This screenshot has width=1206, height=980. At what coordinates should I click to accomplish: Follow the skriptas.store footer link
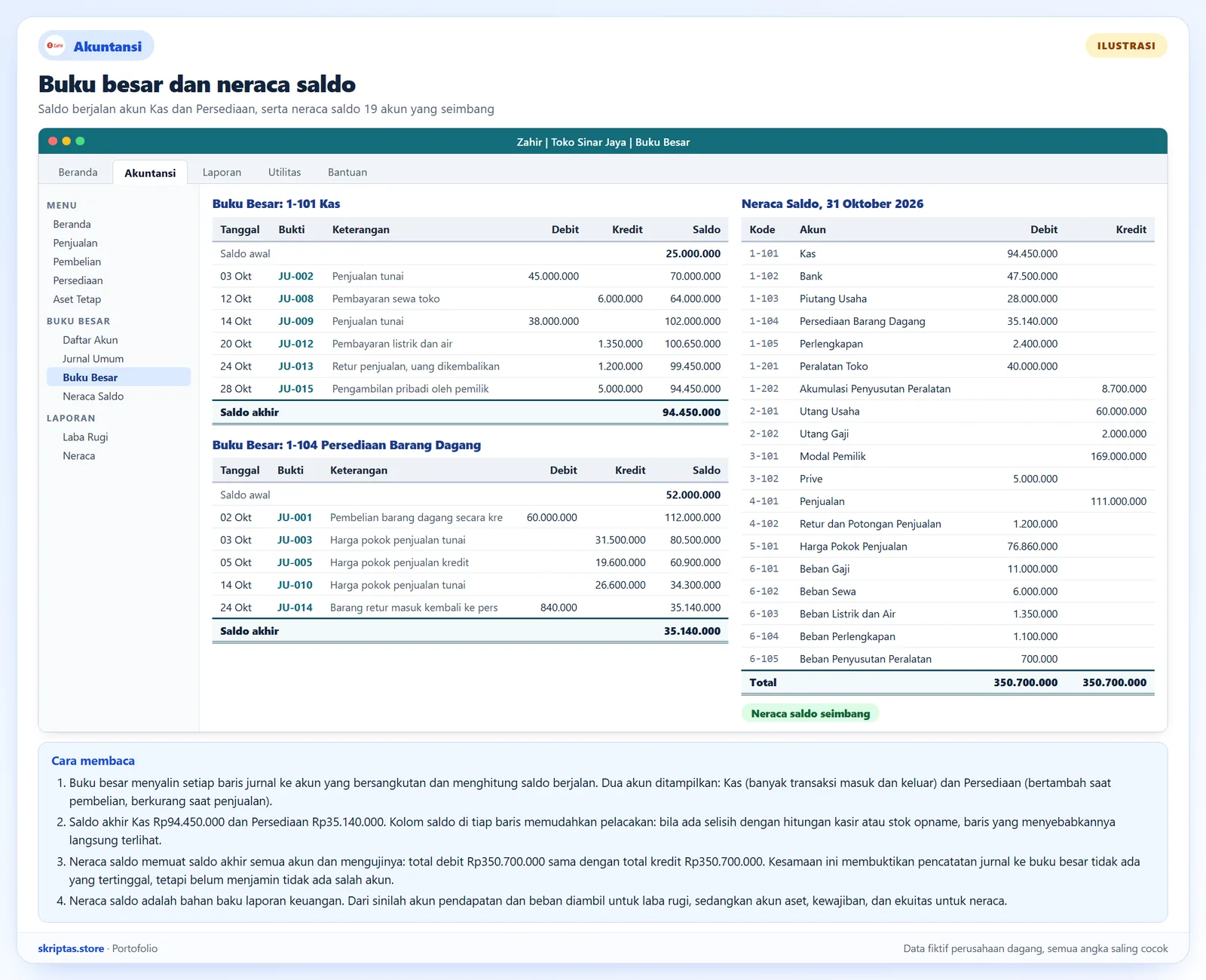(71, 948)
